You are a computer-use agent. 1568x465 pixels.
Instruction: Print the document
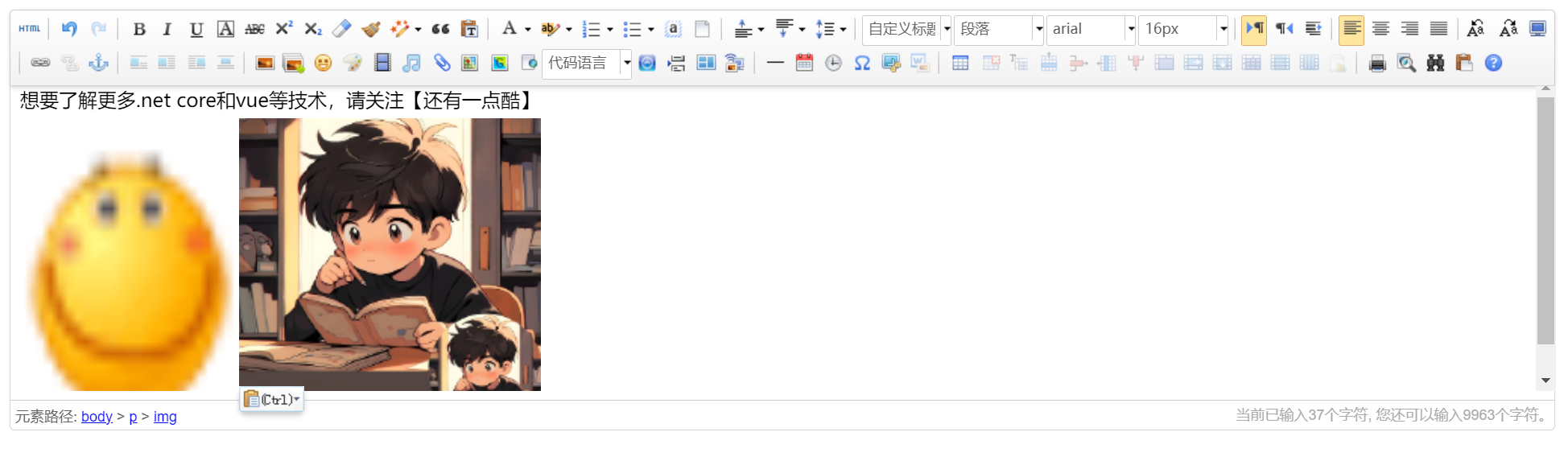(x=1377, y=63)
